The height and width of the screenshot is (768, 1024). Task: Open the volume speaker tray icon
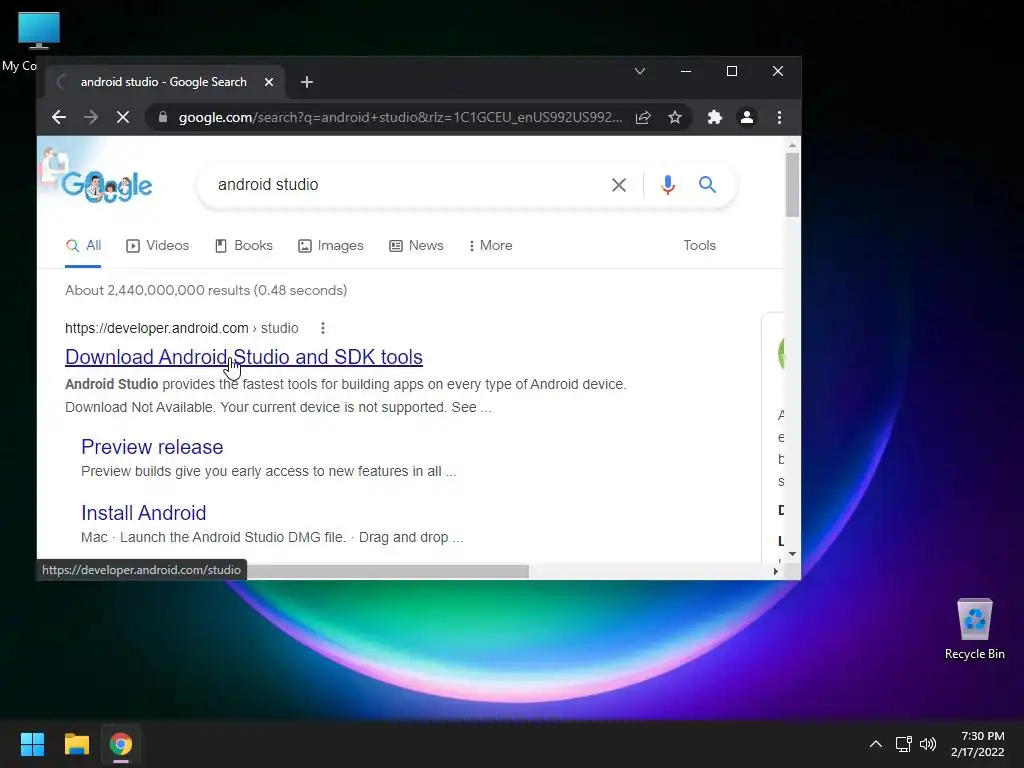pyautogui.click(x=928, y=744)
